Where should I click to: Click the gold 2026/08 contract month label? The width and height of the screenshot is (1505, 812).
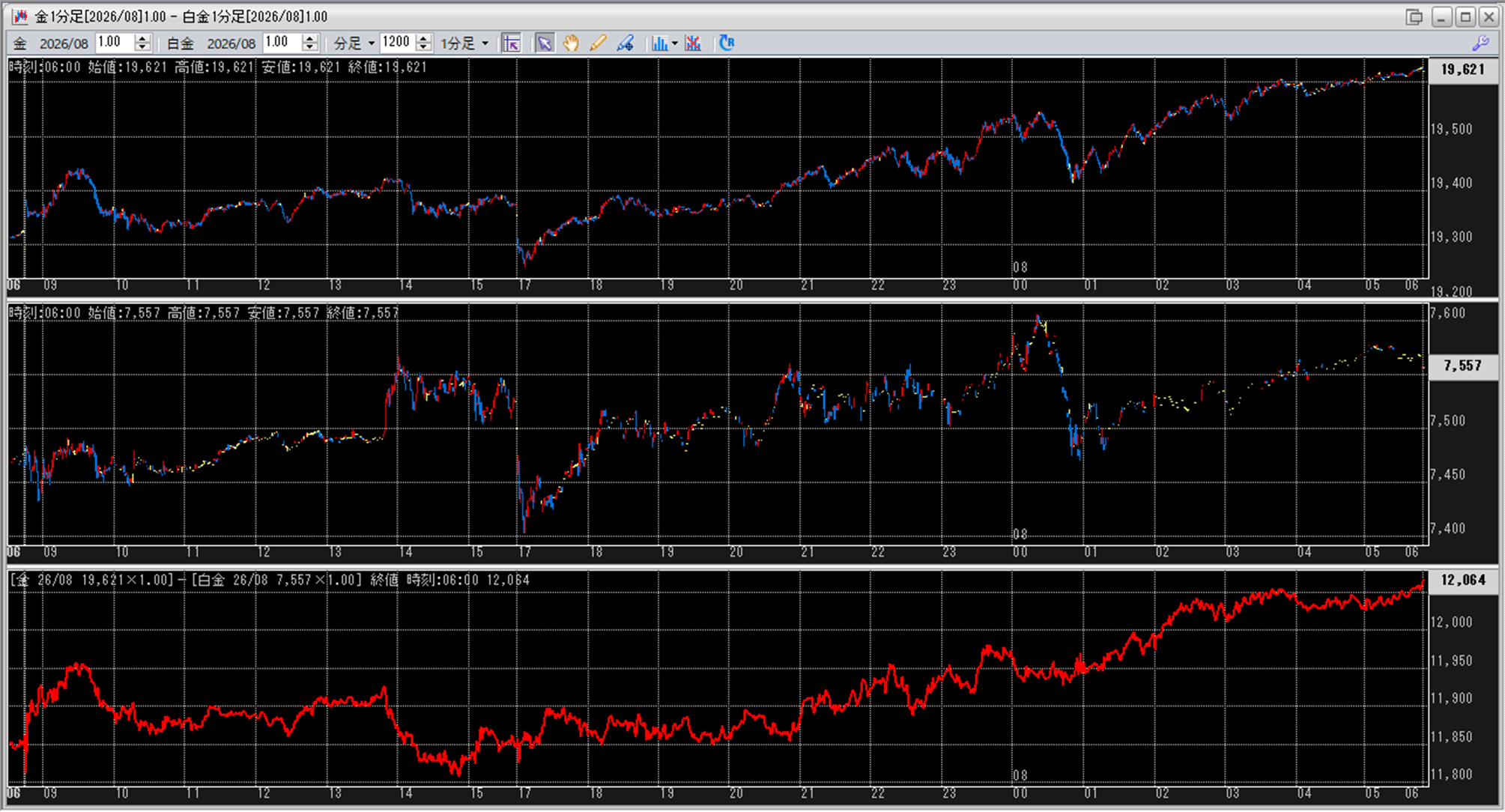[63, 43]
